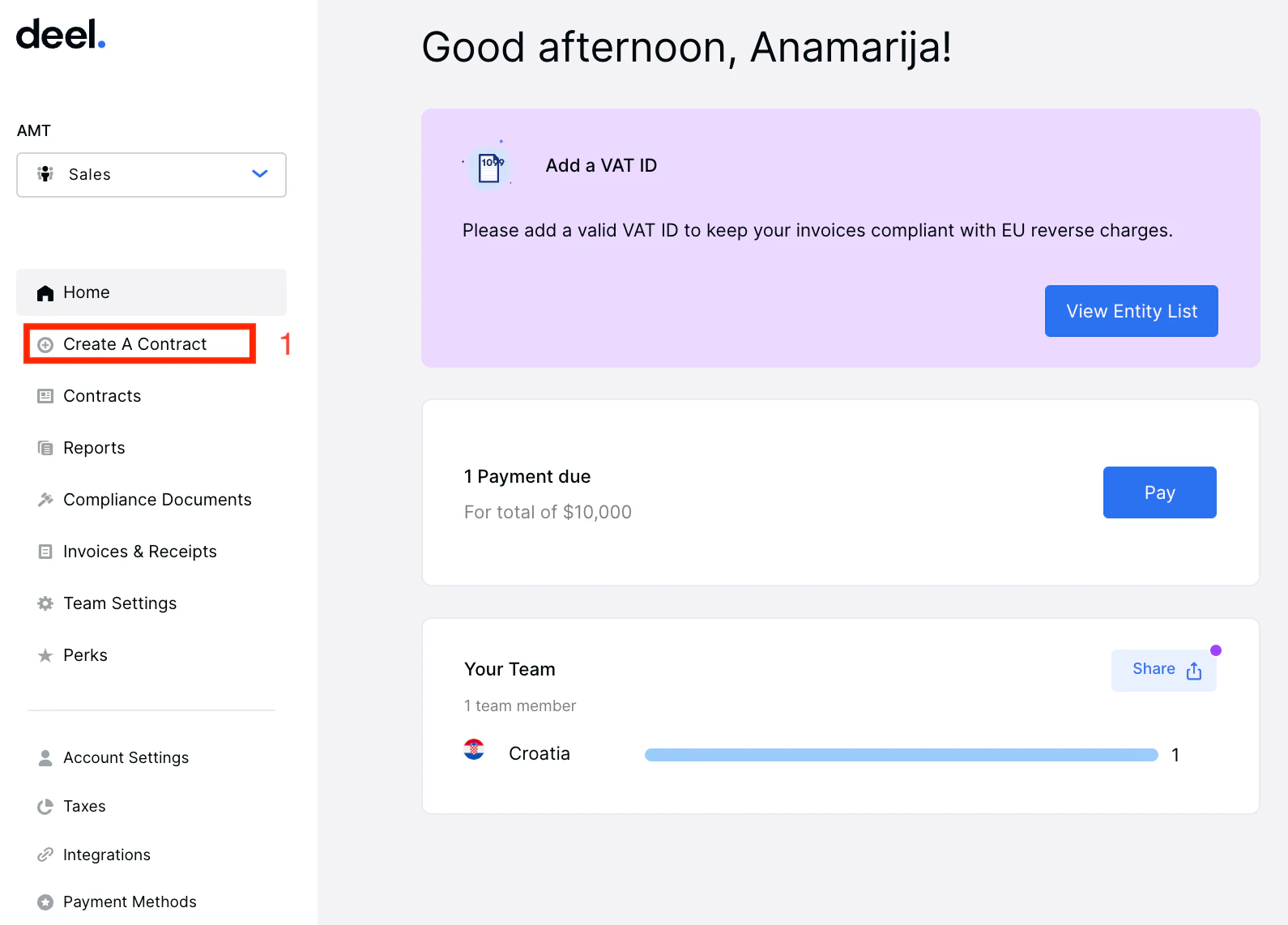Click the Pay button

click(x=1160, y=492)
